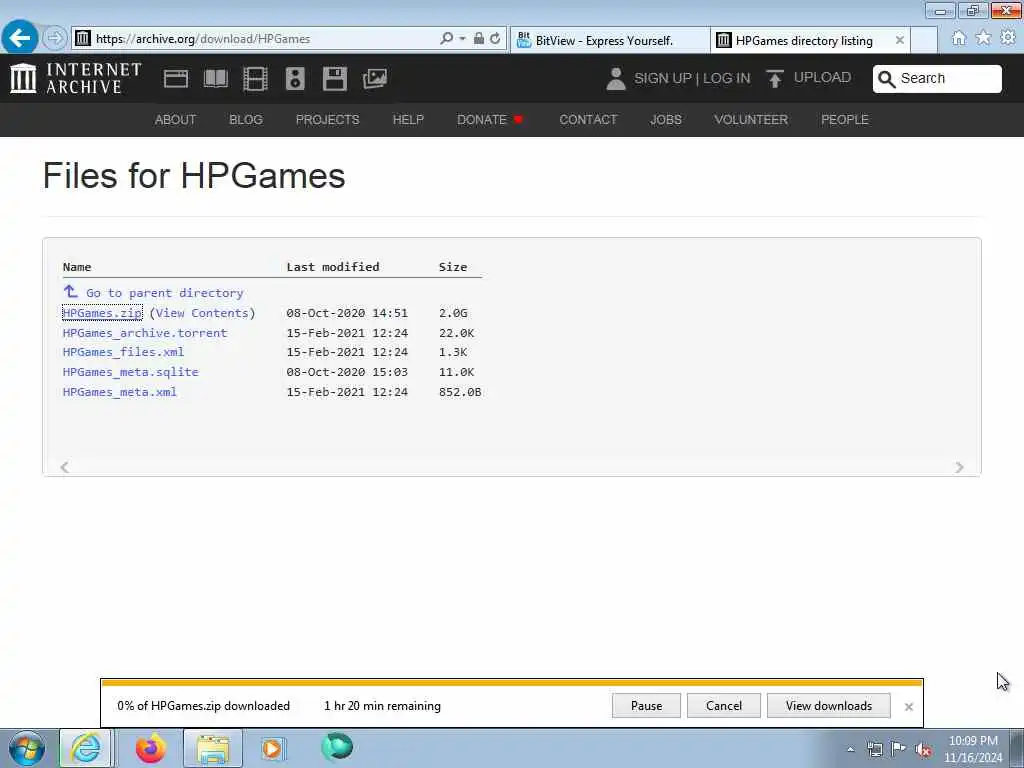Open the CONTACT menu item
The image size is (1024, 768).
click(x=588, y=120)
